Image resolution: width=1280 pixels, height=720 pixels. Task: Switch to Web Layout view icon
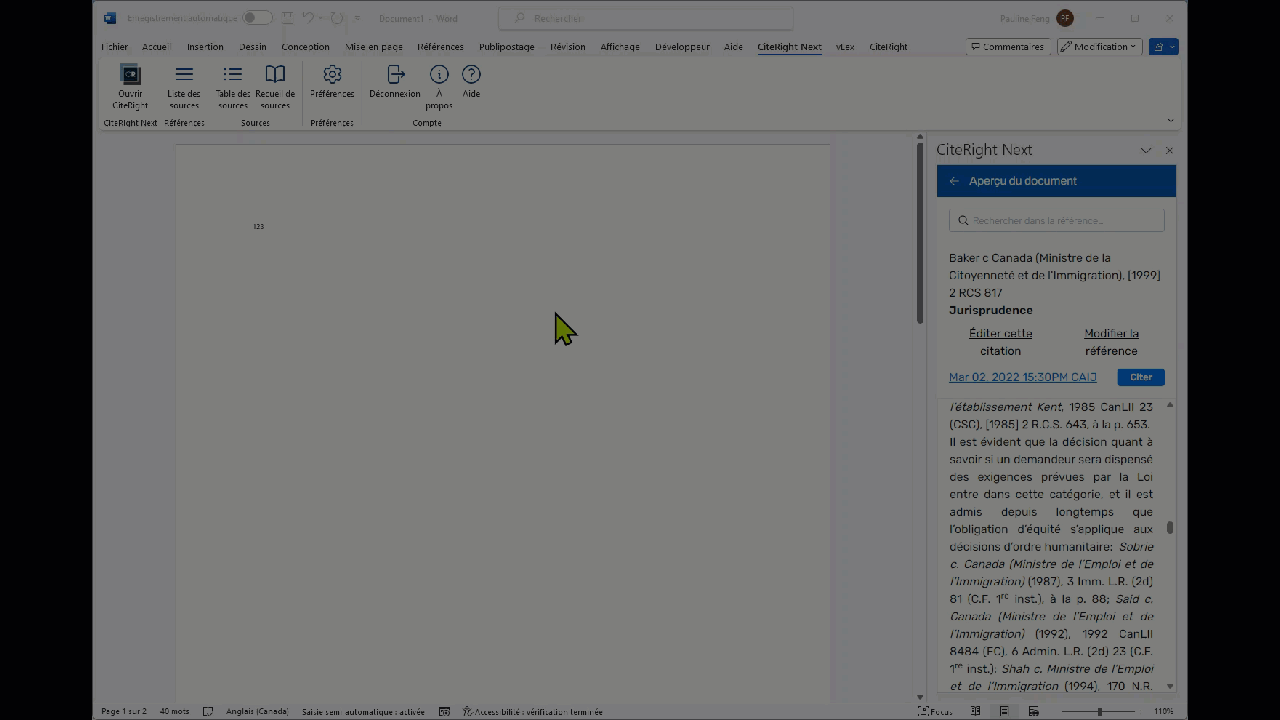click(x=1034, y=711)
